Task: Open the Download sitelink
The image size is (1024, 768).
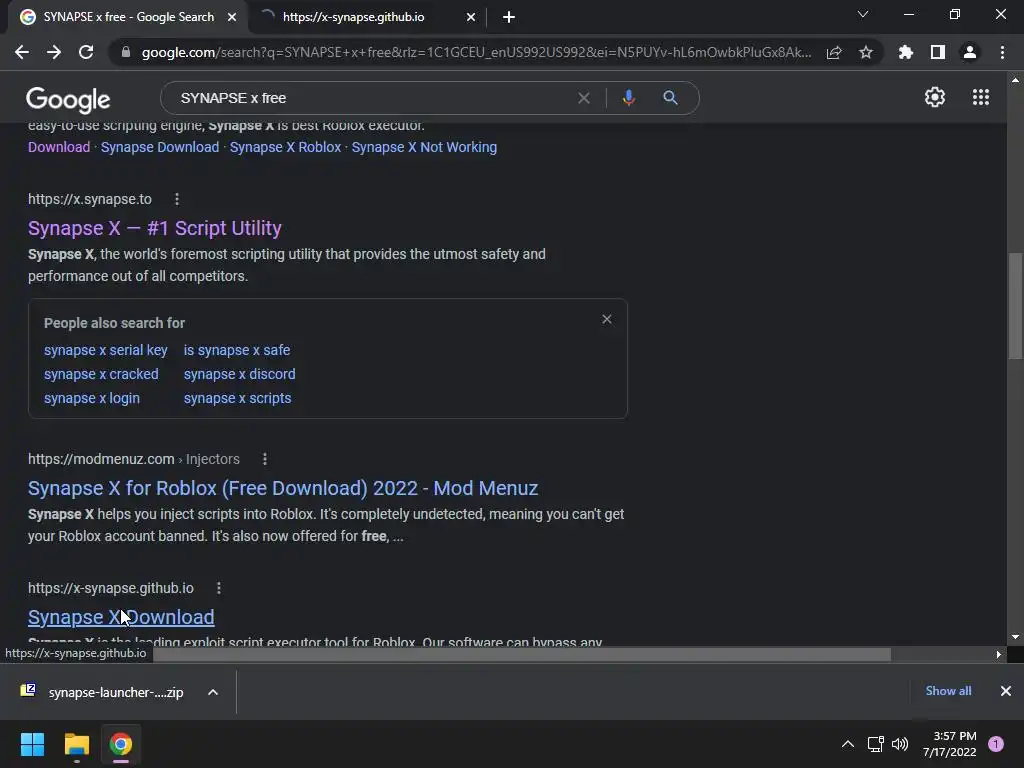Action: (59, 147)
